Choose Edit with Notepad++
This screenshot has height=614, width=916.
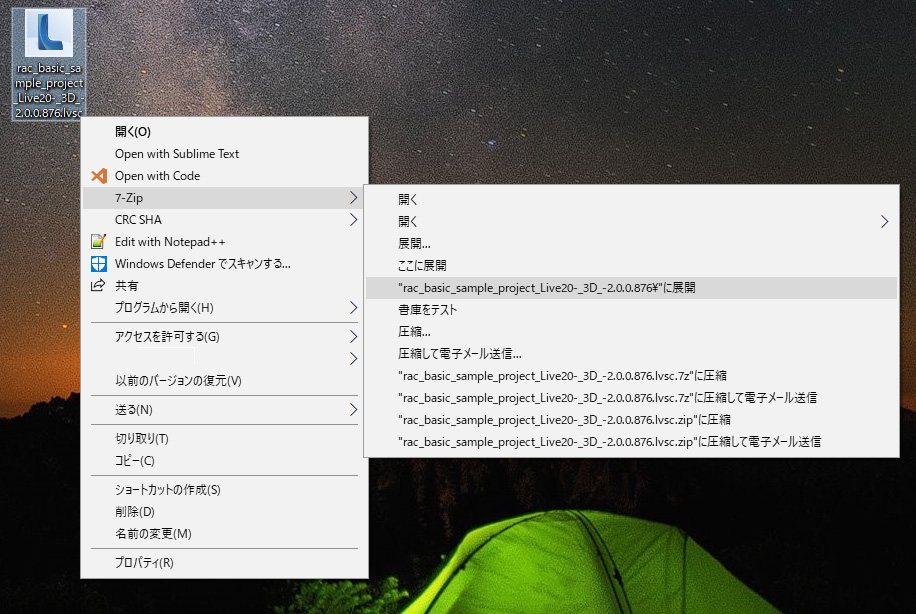(224, 242)
